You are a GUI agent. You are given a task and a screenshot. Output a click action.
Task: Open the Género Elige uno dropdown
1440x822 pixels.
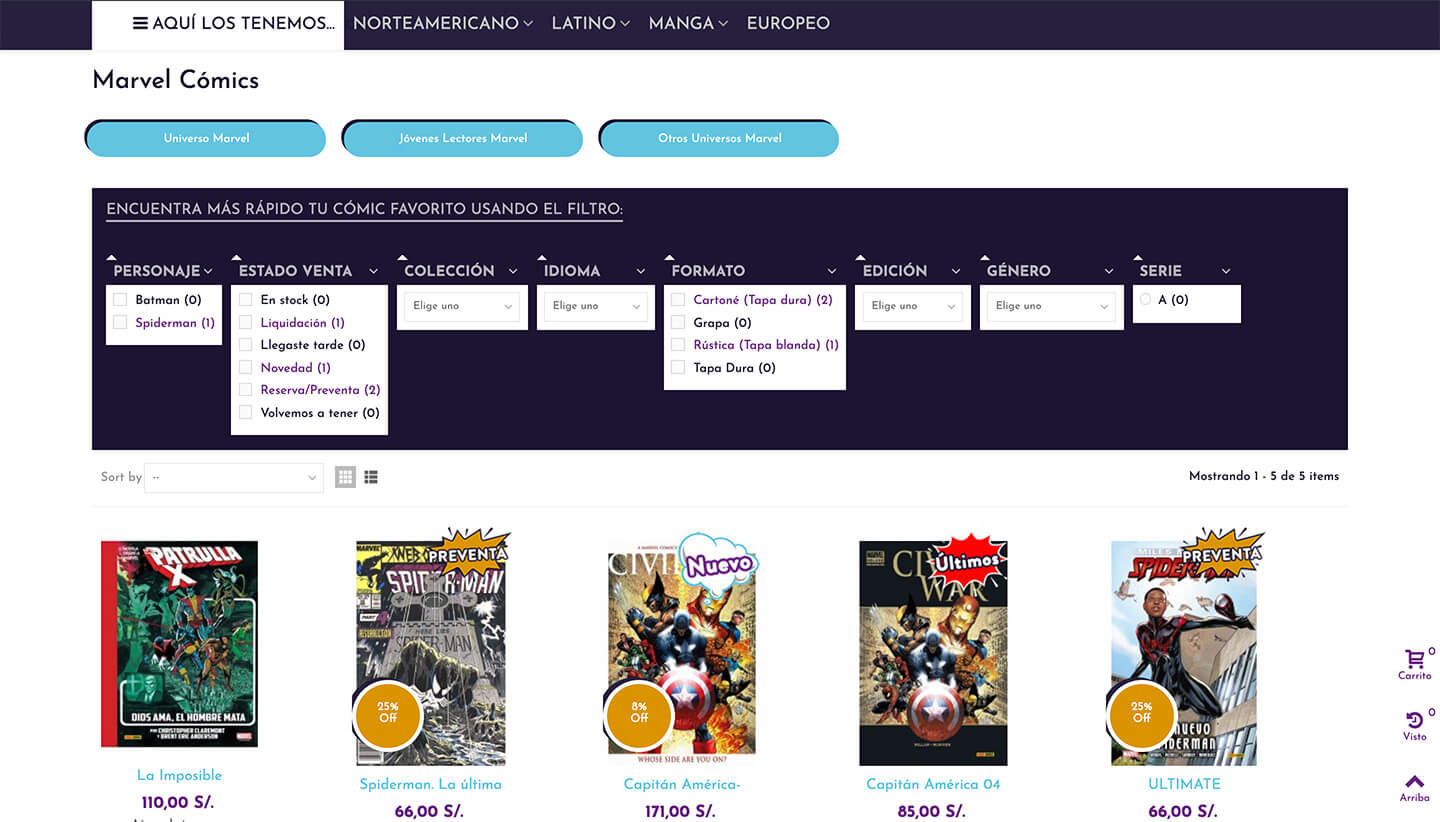[x=1052, y=306]
